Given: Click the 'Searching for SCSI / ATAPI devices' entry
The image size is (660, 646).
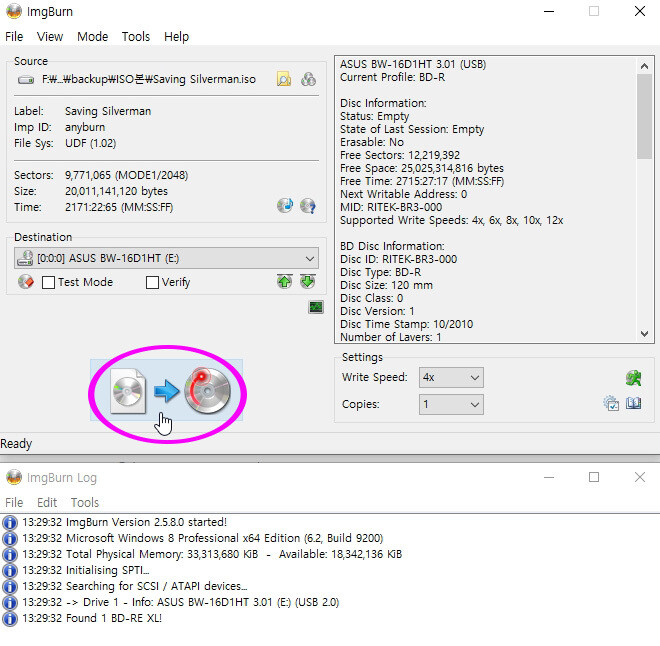Looking at the screenshot, I should point(135,586).
